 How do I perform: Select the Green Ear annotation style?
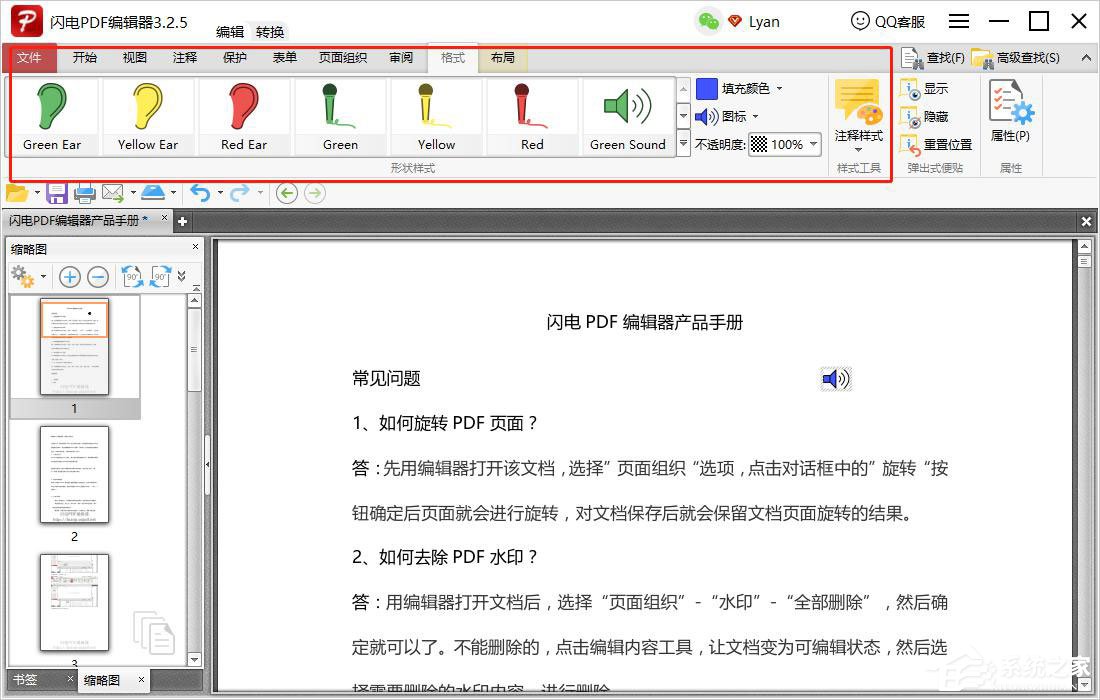point(52,115)
